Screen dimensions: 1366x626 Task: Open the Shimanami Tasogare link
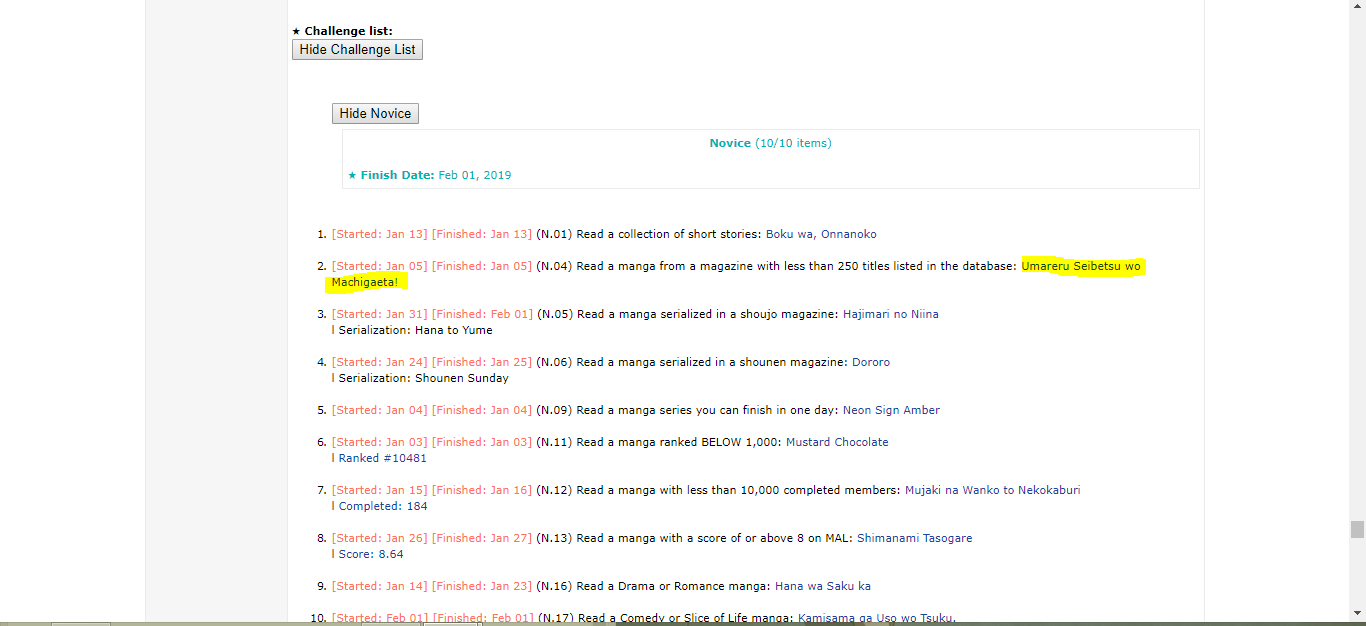point(914,538)
